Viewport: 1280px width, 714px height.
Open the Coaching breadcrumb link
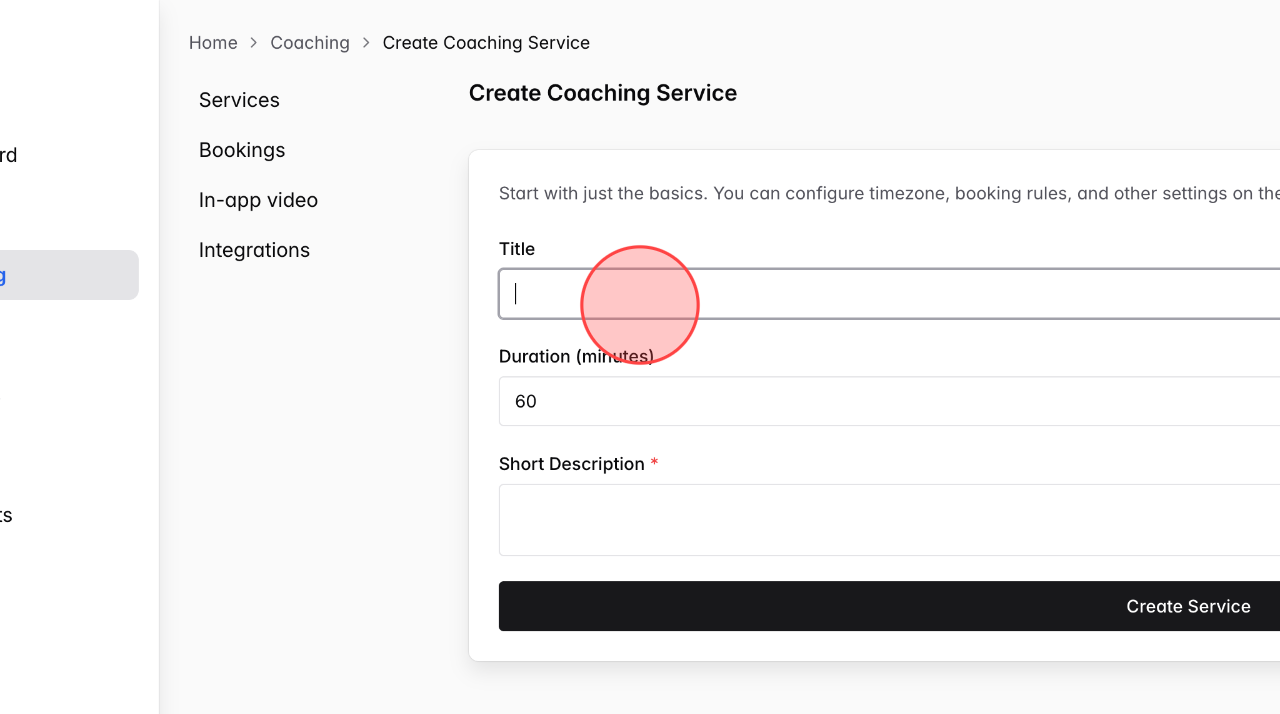tap(310, 43)
